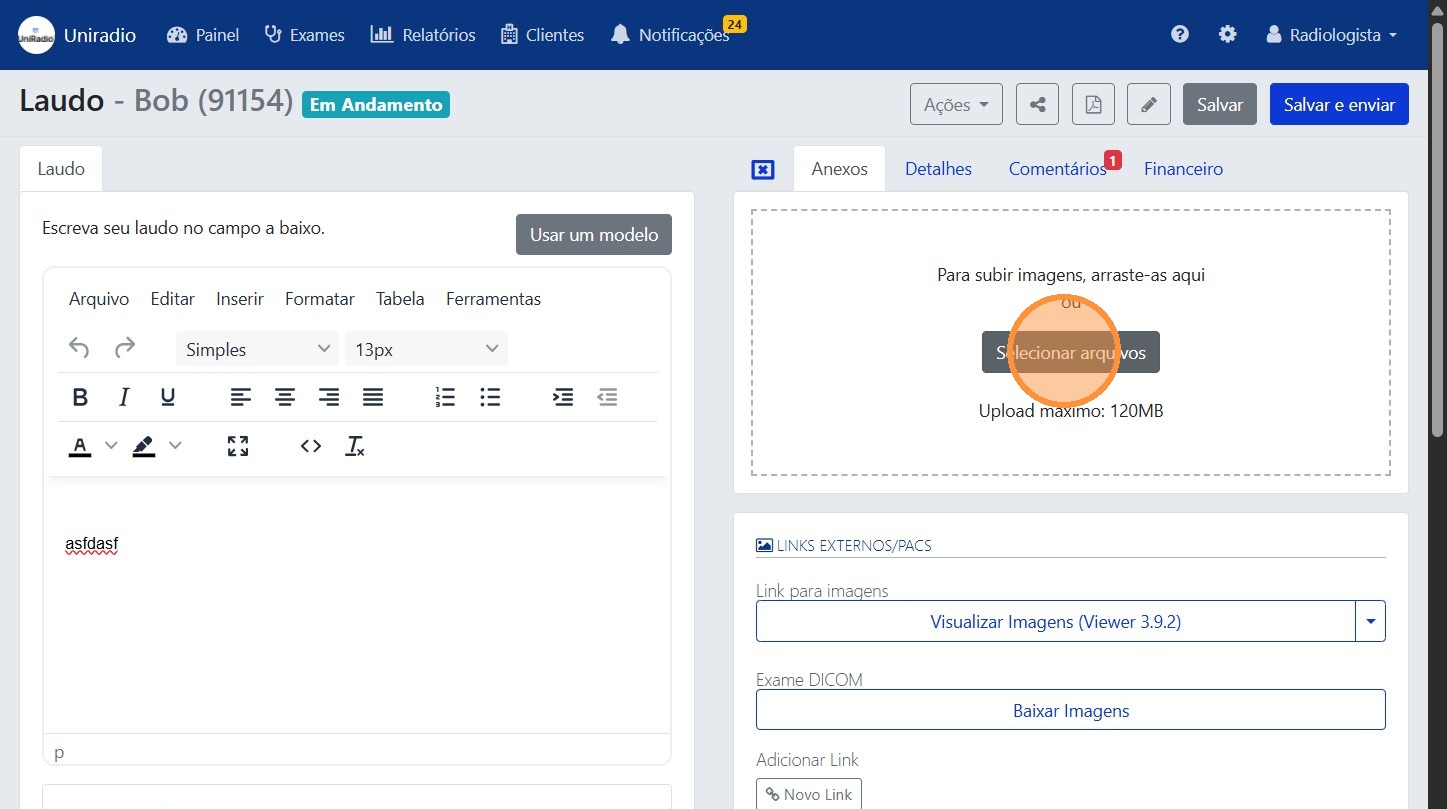Open text color picker arrow

coord(111,446)
